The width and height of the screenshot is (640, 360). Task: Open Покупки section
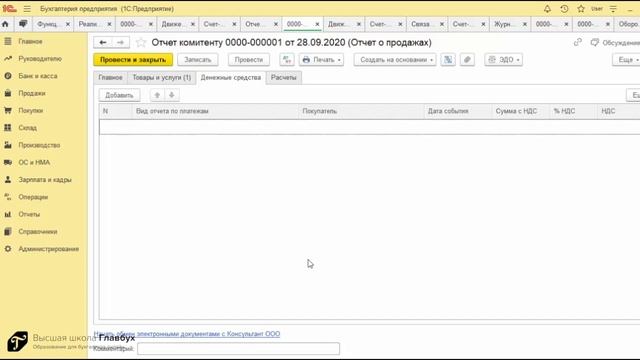click(x=31, y=111)
